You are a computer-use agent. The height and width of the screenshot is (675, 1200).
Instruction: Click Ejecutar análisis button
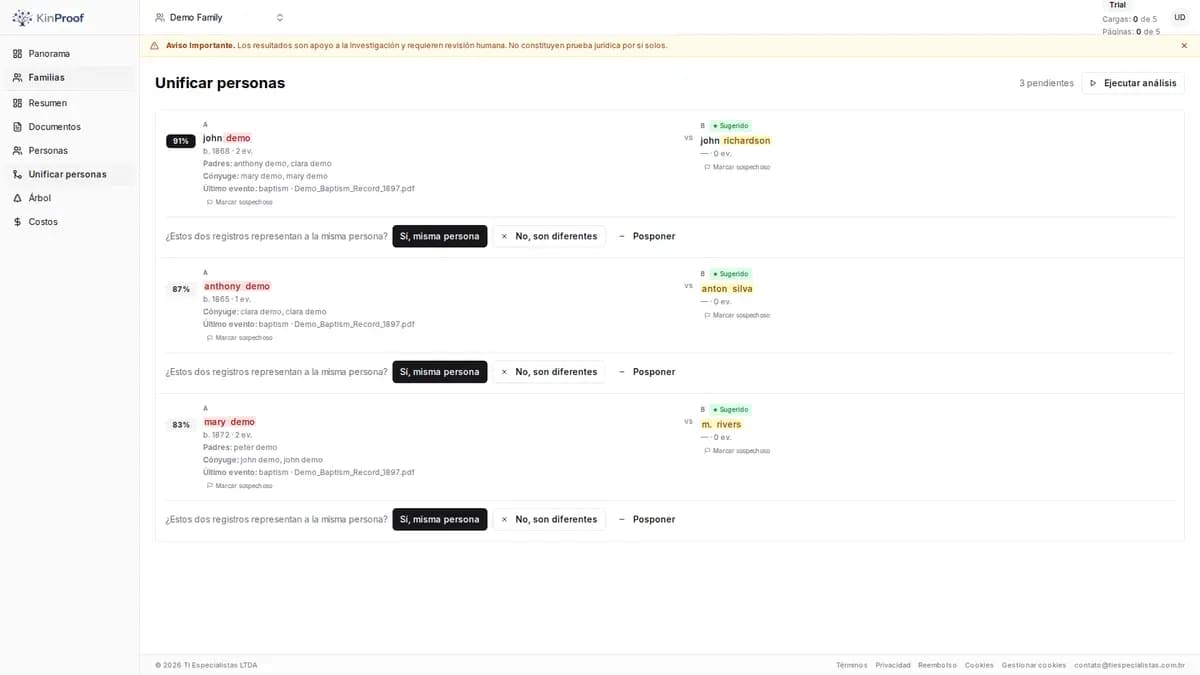(1133, 83)
